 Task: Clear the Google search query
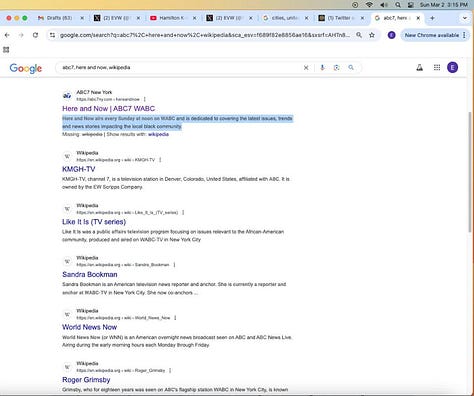coord(306,68)
